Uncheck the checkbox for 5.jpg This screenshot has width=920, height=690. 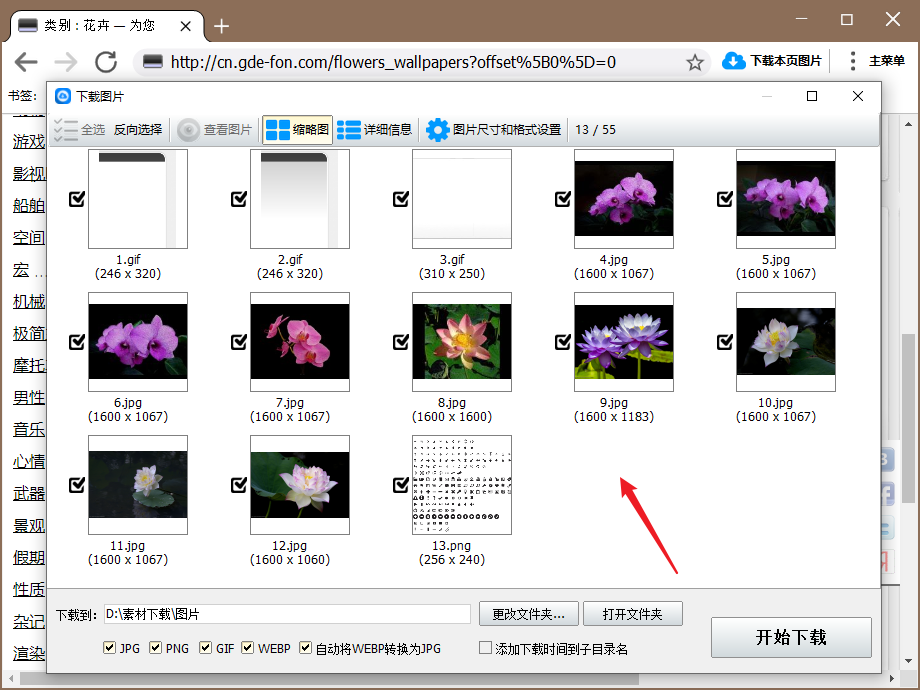[725, 199]
